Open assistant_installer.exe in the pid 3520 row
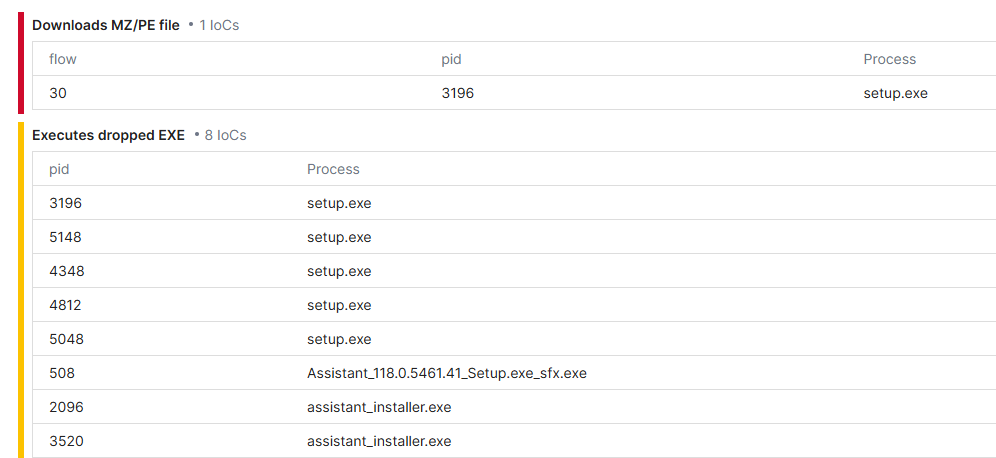996x458 pixels. 379,441
